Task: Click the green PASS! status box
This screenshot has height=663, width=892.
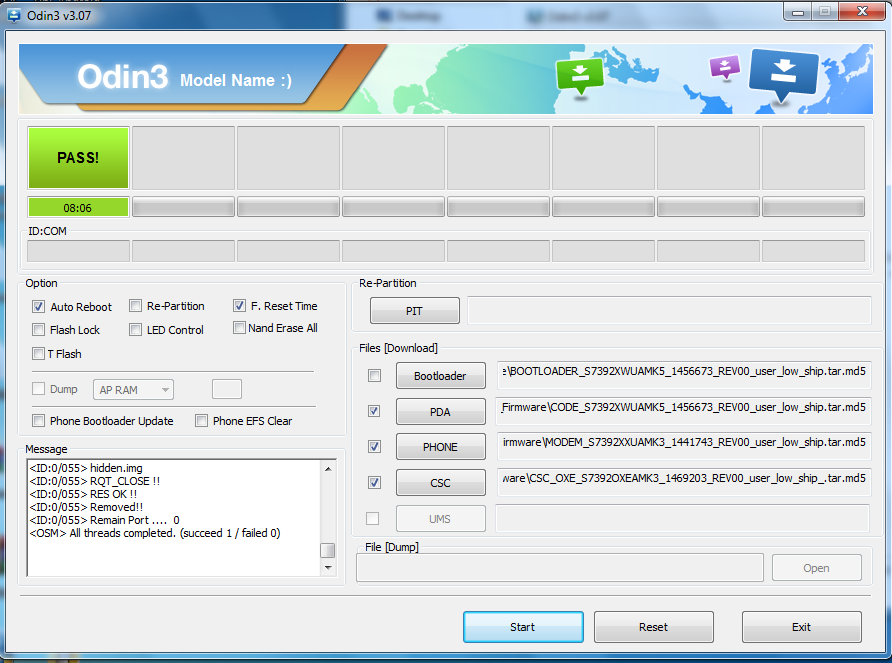Action: (79, 158)
